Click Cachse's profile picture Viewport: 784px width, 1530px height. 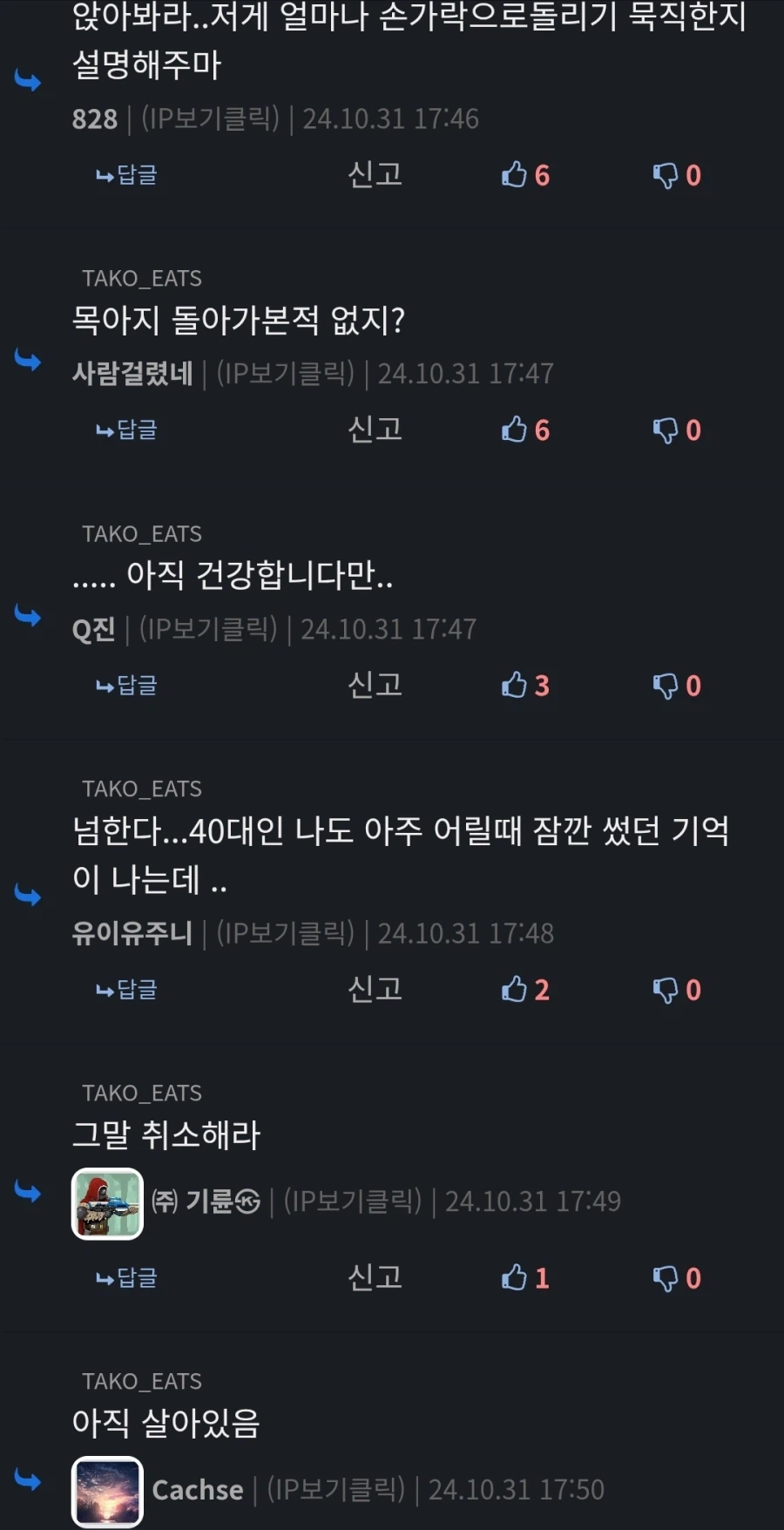(x=106, y=1492)
